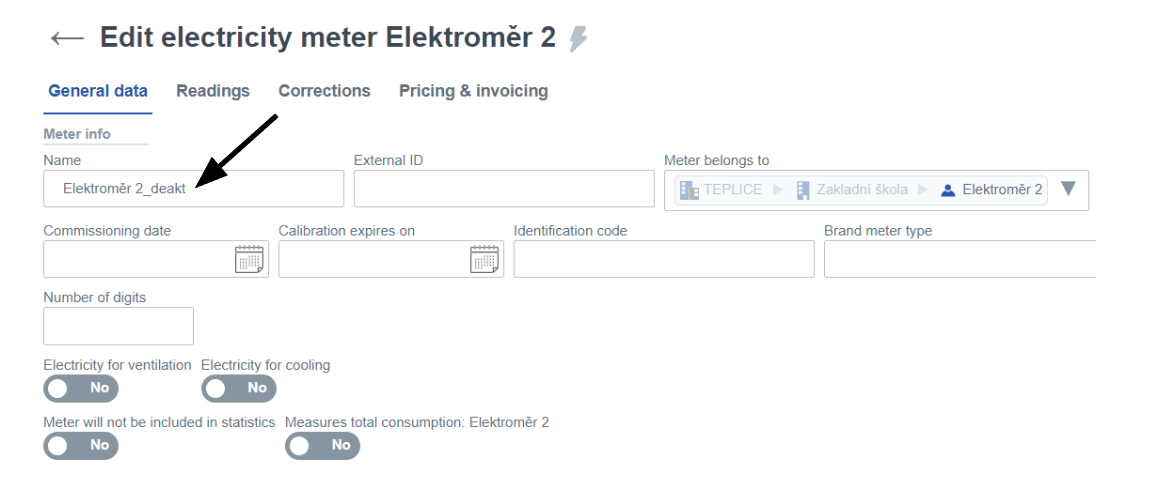
Task: Click the Elektroměr 2 person icon
Action: pos(948,190)
